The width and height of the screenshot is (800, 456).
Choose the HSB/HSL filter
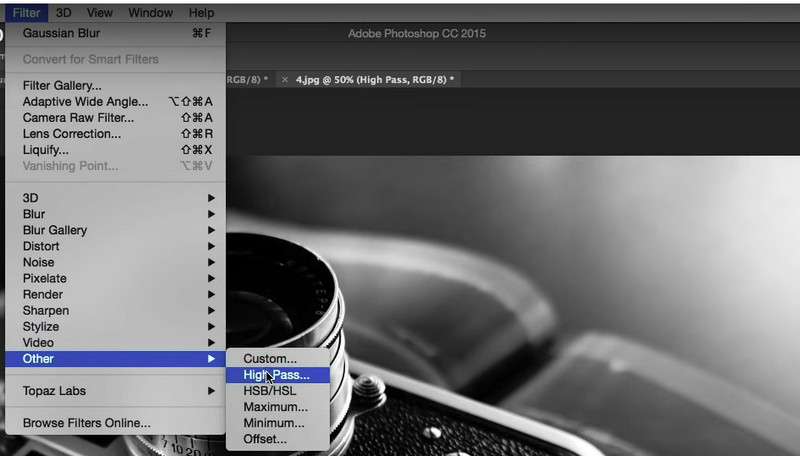click(x=278, y=391)
